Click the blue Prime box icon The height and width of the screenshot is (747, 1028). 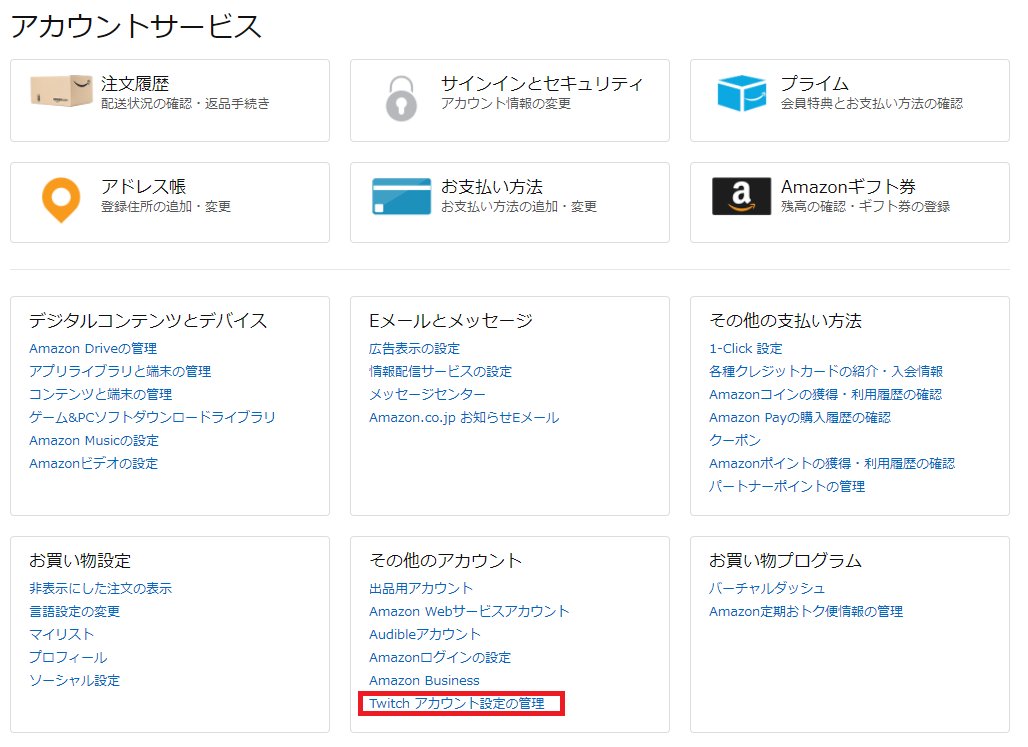tap(741, 93)
